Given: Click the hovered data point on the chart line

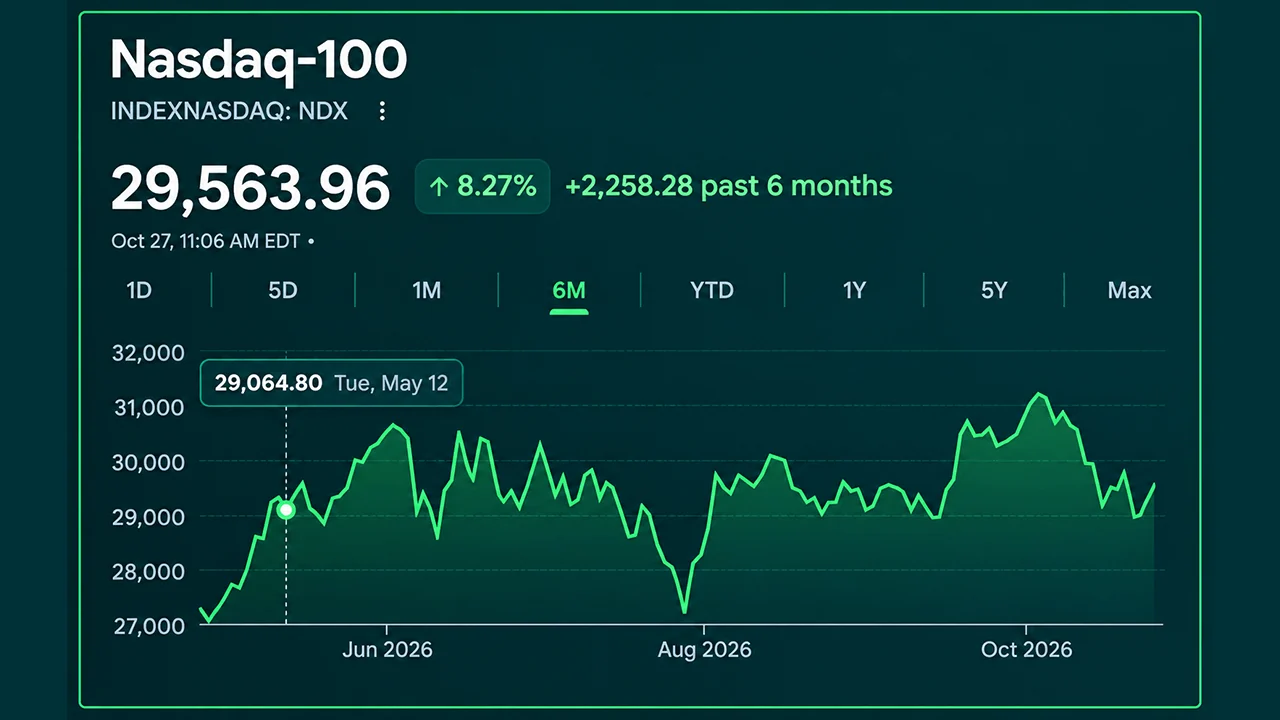Looking at the screenshot, I should click(286, 510).
